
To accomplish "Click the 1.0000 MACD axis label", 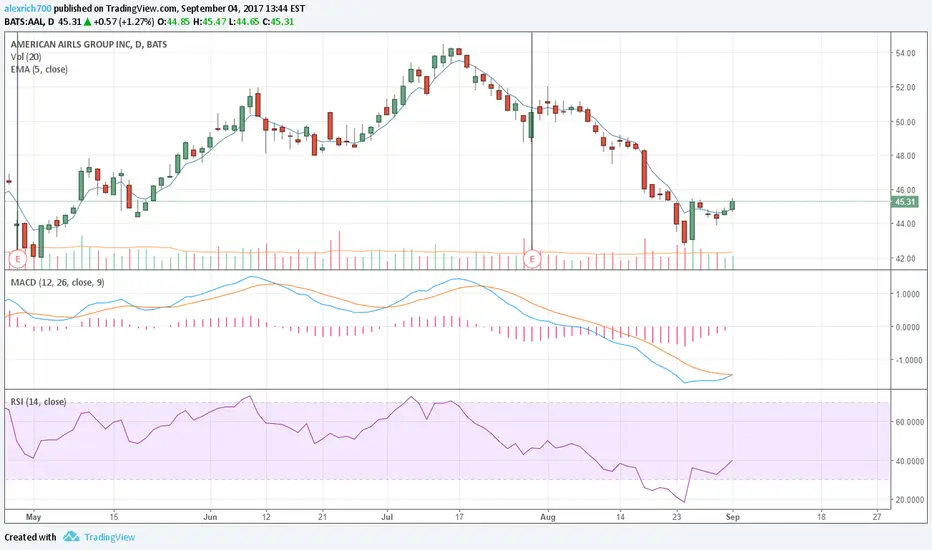I will coord(908,294).
